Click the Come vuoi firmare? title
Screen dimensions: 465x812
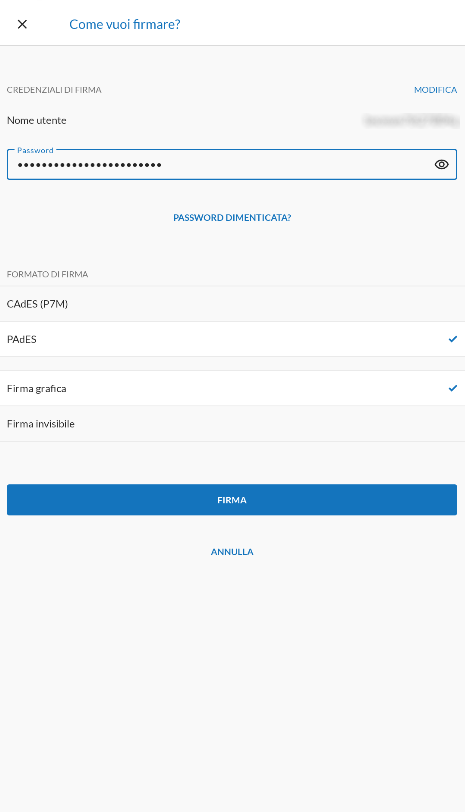[125, 24]
